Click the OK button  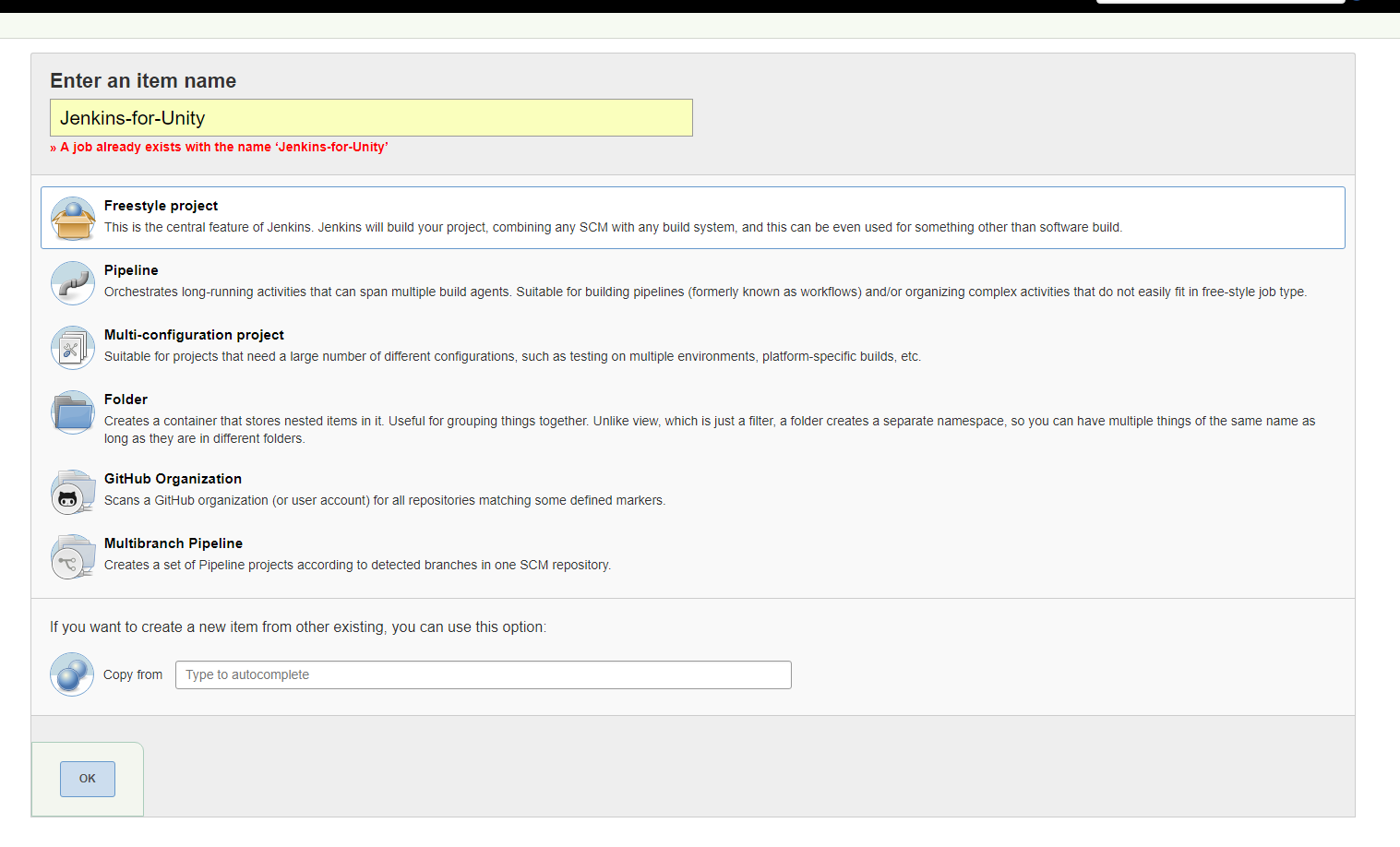[88, 779]
